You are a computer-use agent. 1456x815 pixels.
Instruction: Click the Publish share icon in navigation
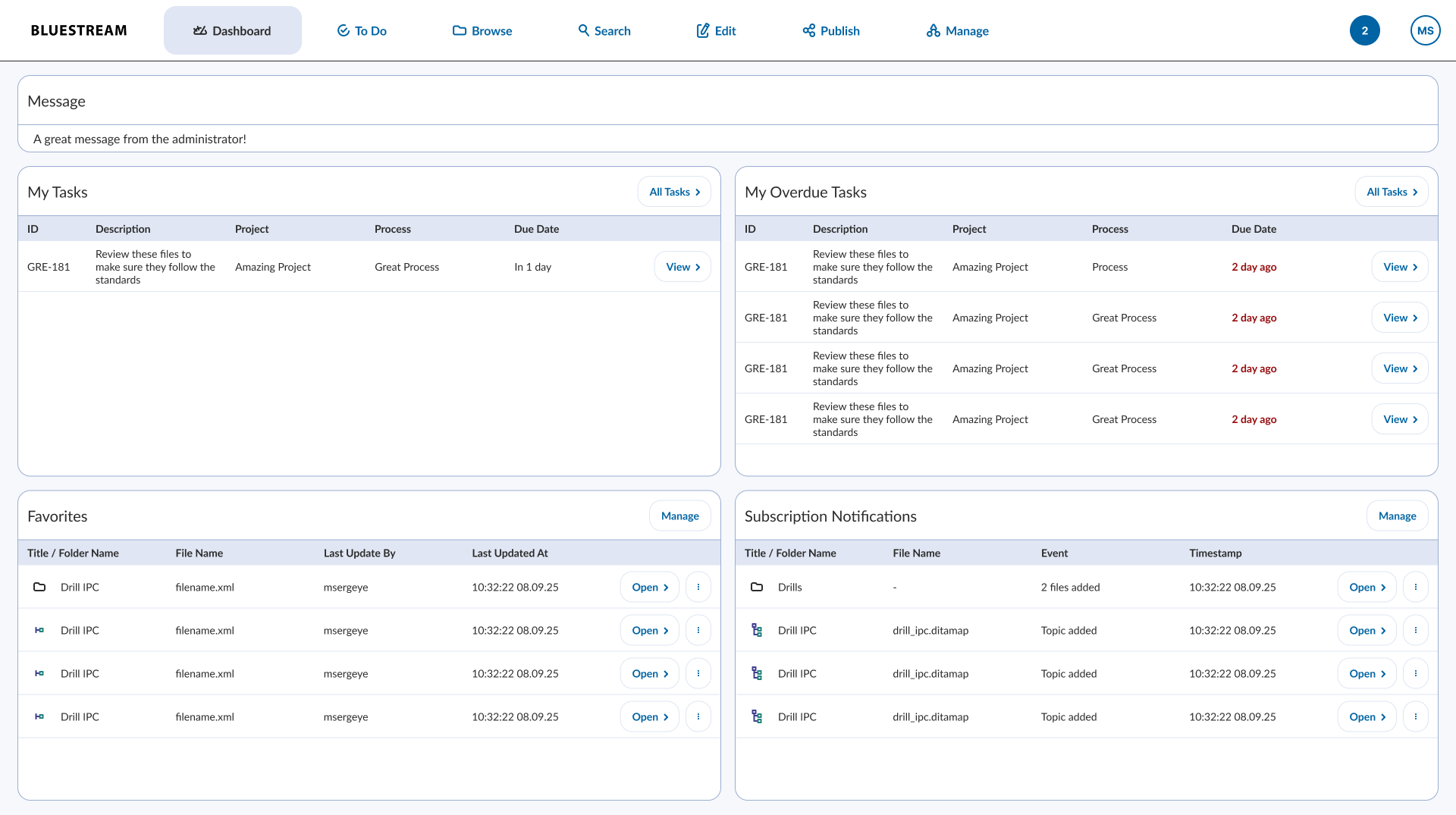click(x=809, y=30)
